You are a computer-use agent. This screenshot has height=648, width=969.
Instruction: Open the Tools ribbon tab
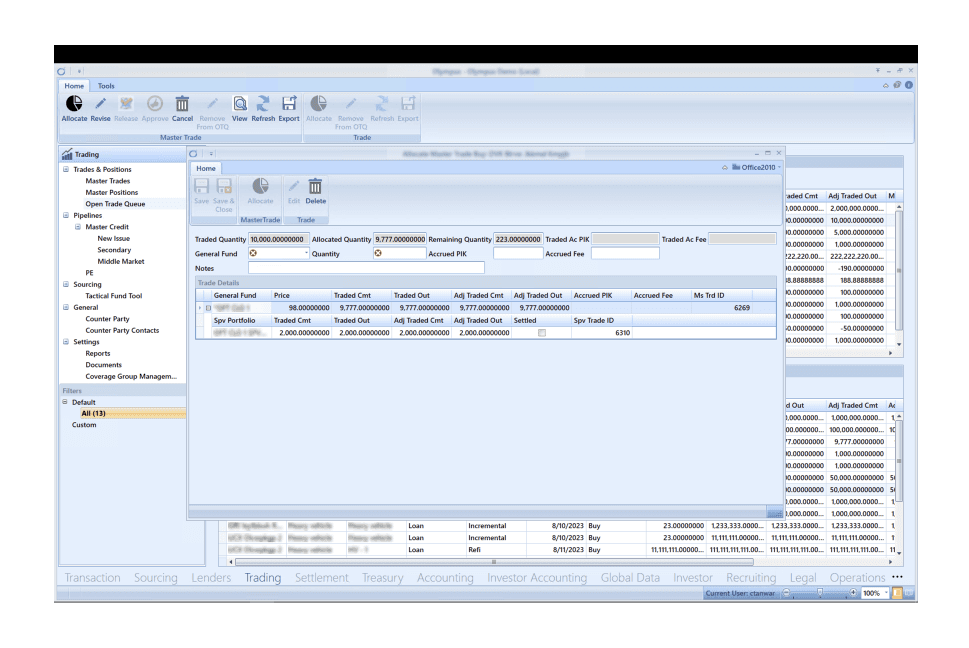point(106,86)
